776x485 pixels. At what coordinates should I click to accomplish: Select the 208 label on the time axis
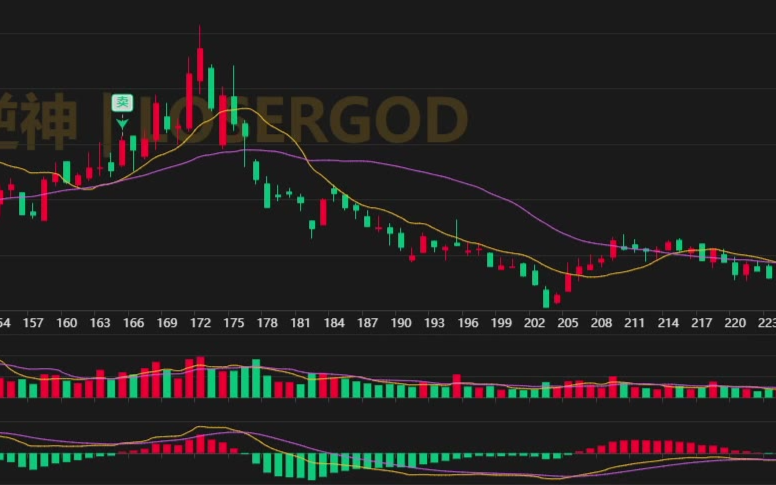[601, 323]
